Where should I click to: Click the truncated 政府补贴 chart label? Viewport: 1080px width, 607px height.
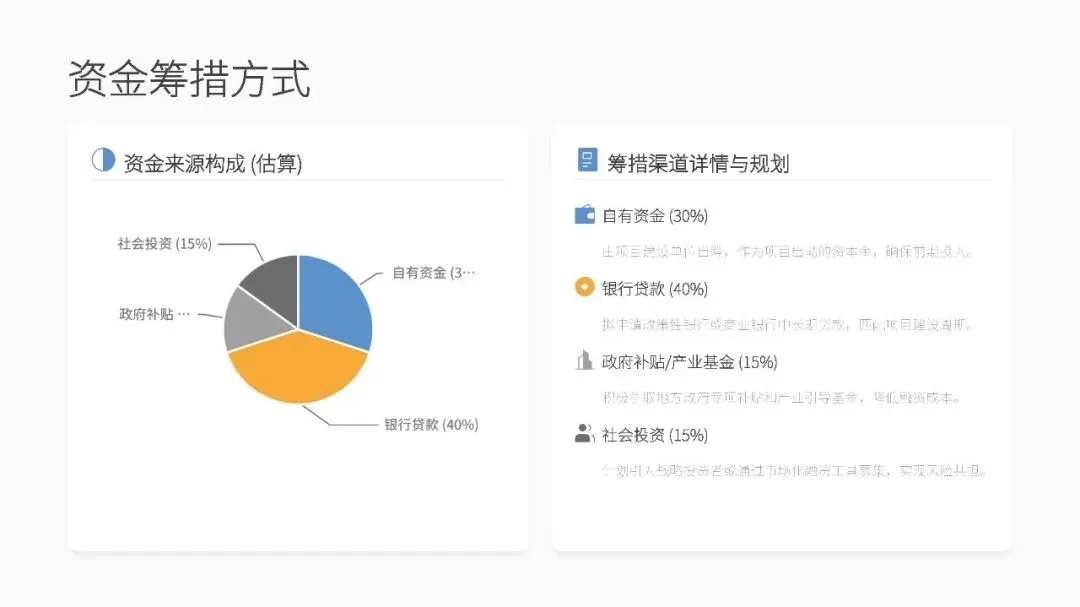pyautogui.click(x=154, y=314)
